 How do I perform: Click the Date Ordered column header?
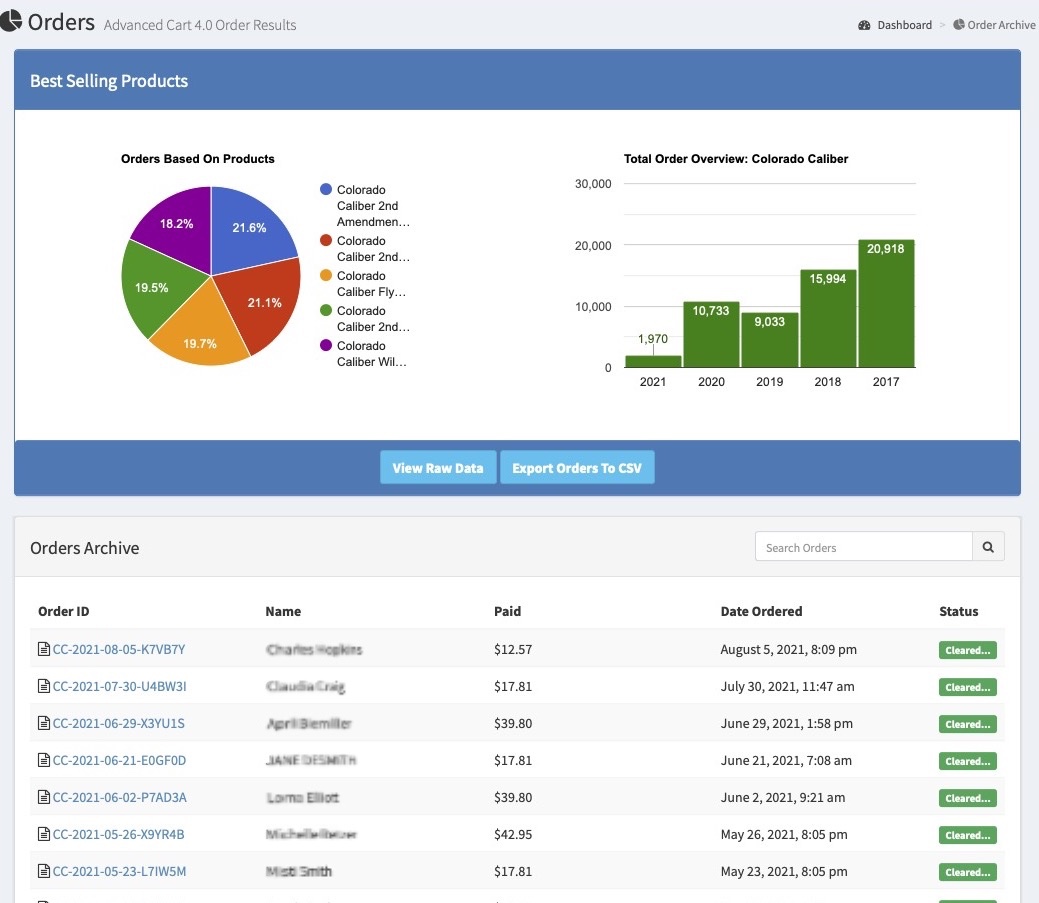coord(761,611)
